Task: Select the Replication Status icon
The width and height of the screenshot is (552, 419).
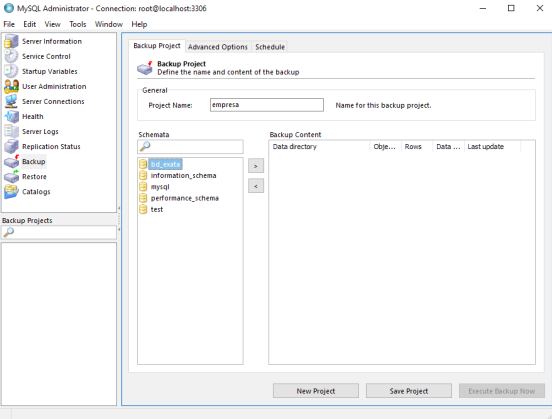Action: click(11, 146)
